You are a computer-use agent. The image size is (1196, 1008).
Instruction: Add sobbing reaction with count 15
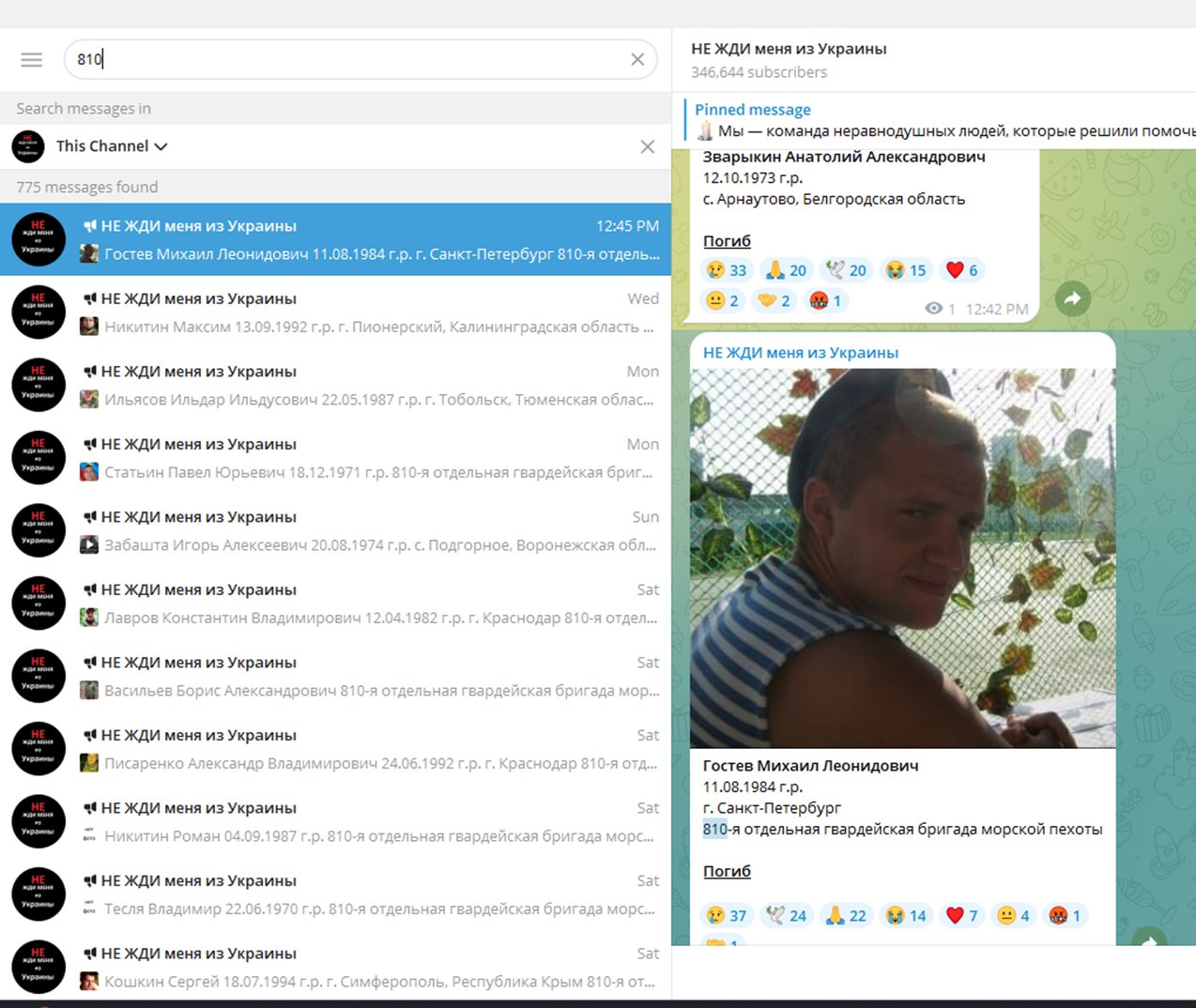(x=907, y=270)
